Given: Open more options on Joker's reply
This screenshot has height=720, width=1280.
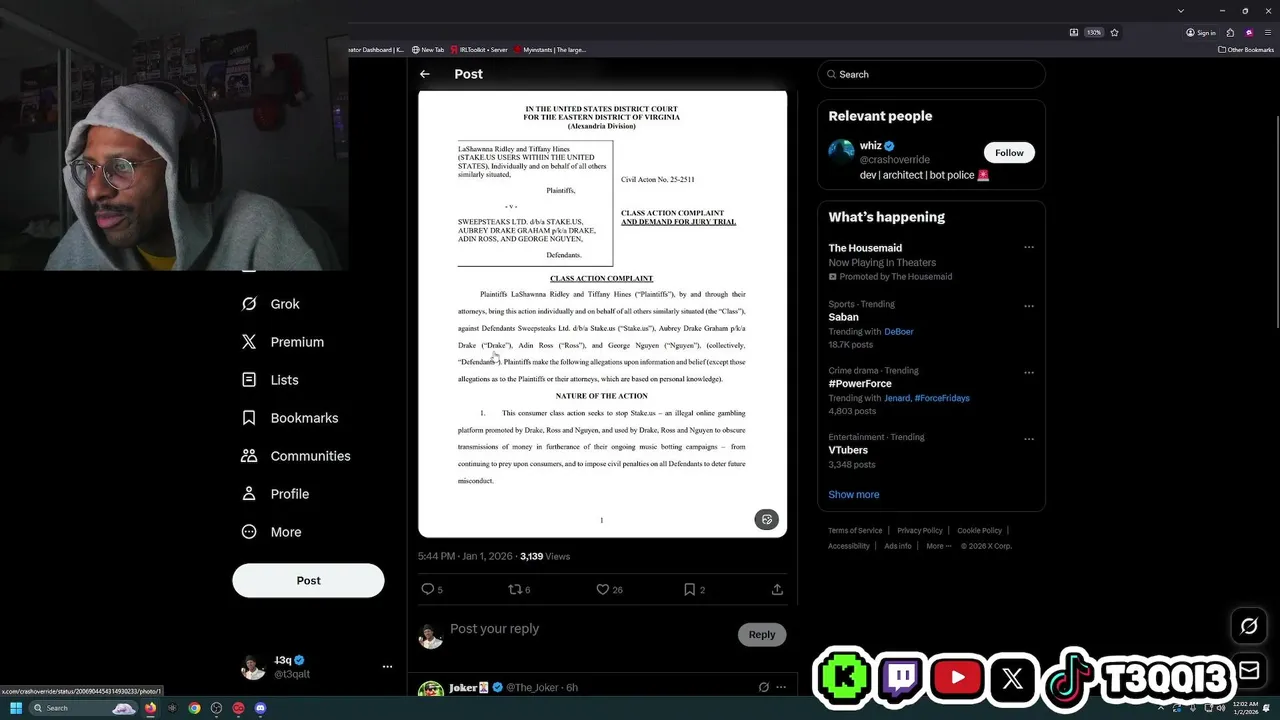Looking at the screenshot, I should (781, 687).
